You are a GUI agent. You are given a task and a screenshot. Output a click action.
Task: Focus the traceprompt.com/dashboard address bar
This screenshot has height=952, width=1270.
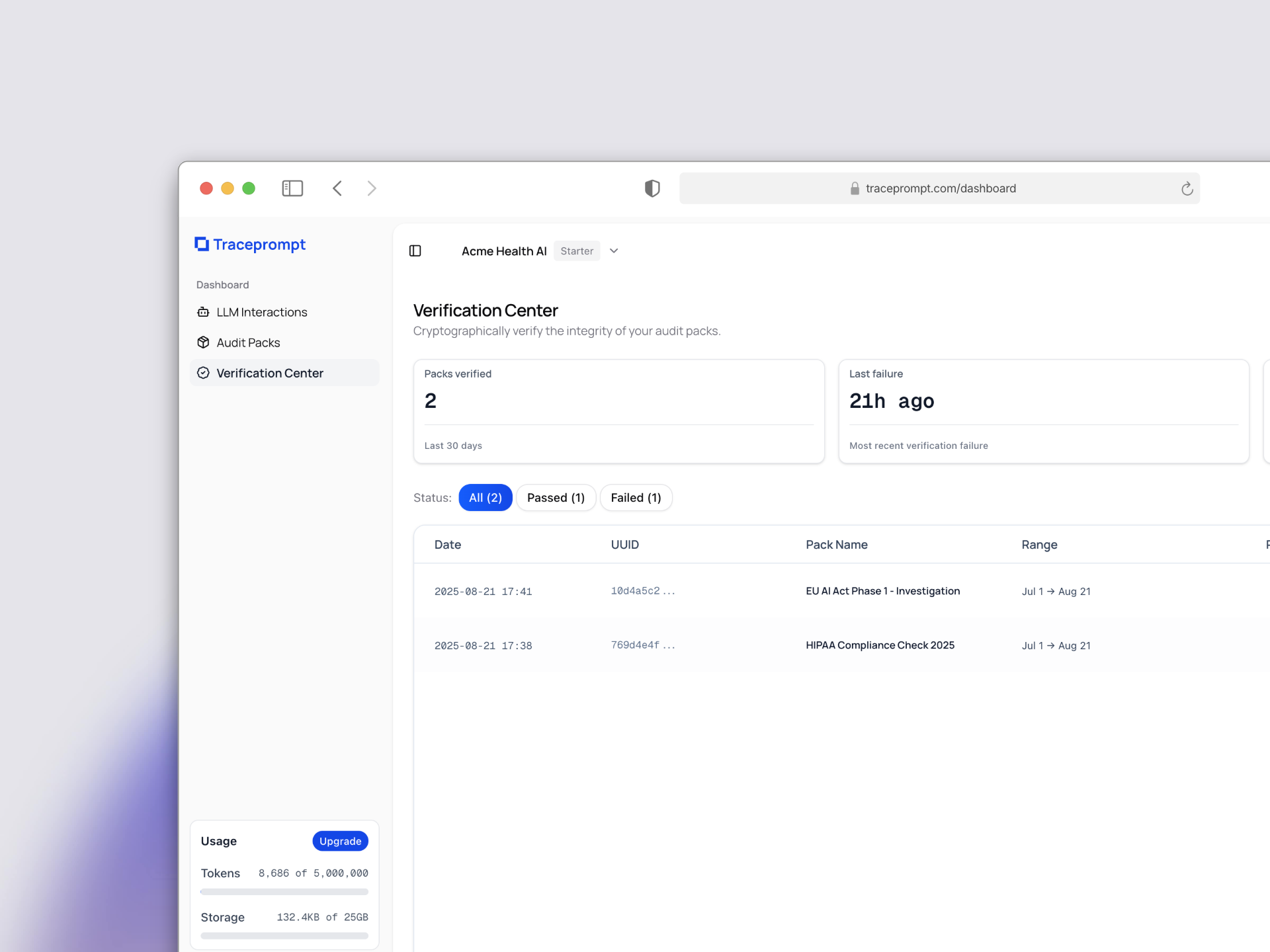click(939, 188)
